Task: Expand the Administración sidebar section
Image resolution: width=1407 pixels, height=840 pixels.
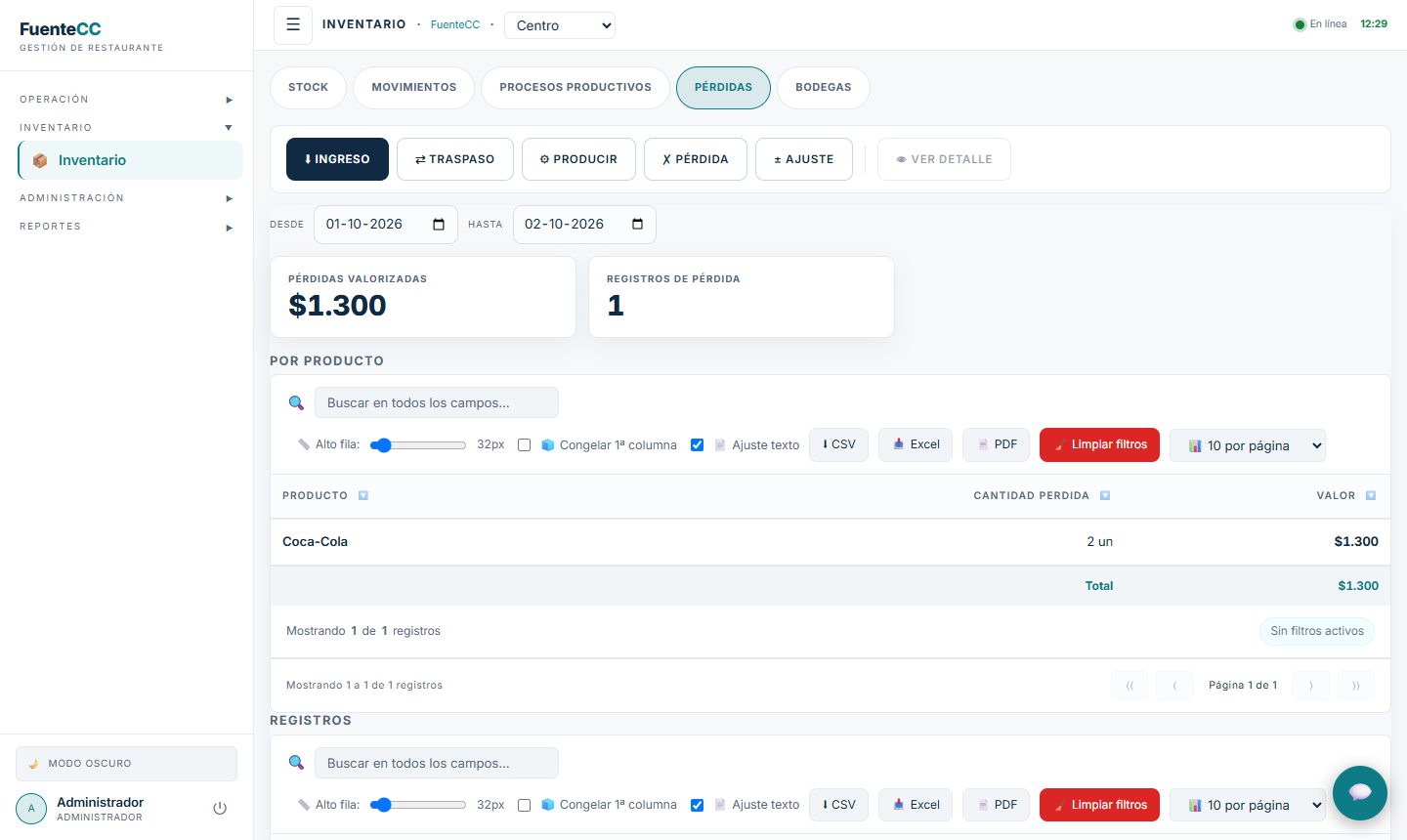Action: pos(126,198)
